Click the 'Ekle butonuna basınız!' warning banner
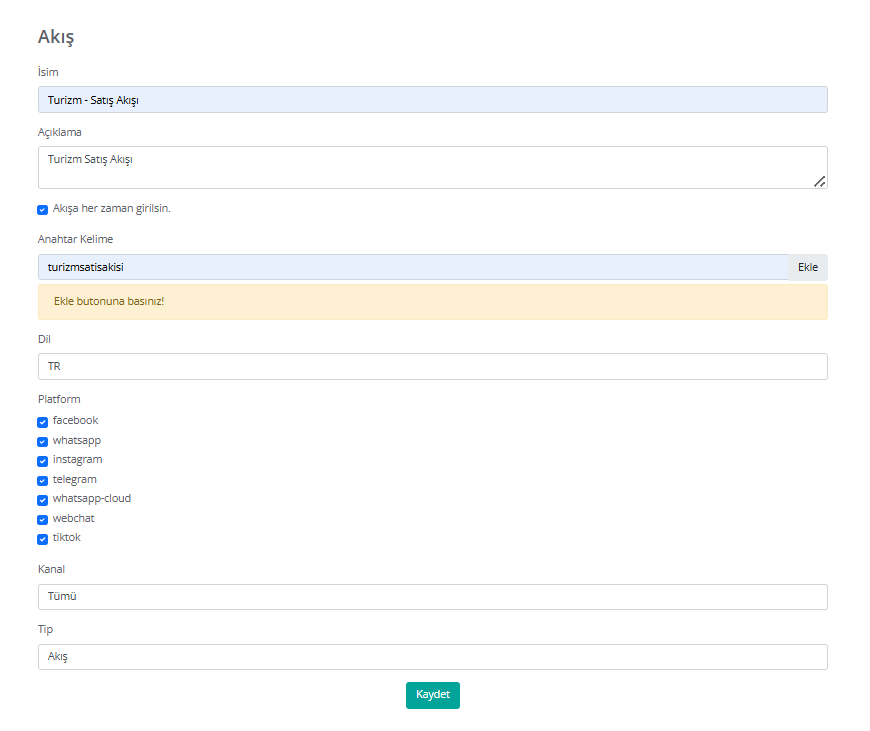Viewport: 870px width, 731px height. tap(432, 302)
